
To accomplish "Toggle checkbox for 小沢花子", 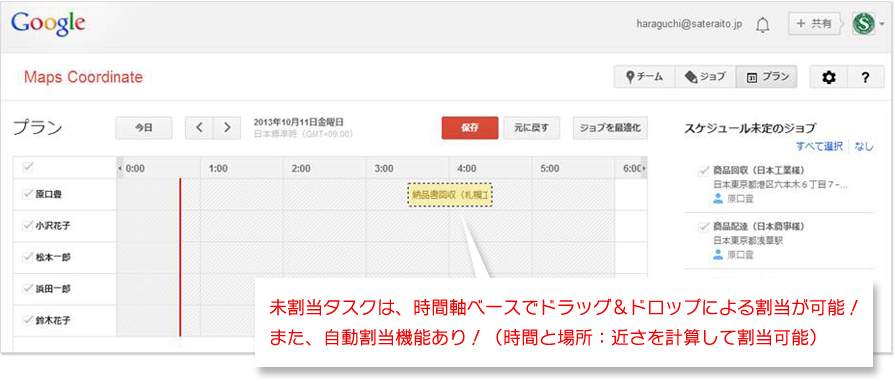I will coord(27,226).
